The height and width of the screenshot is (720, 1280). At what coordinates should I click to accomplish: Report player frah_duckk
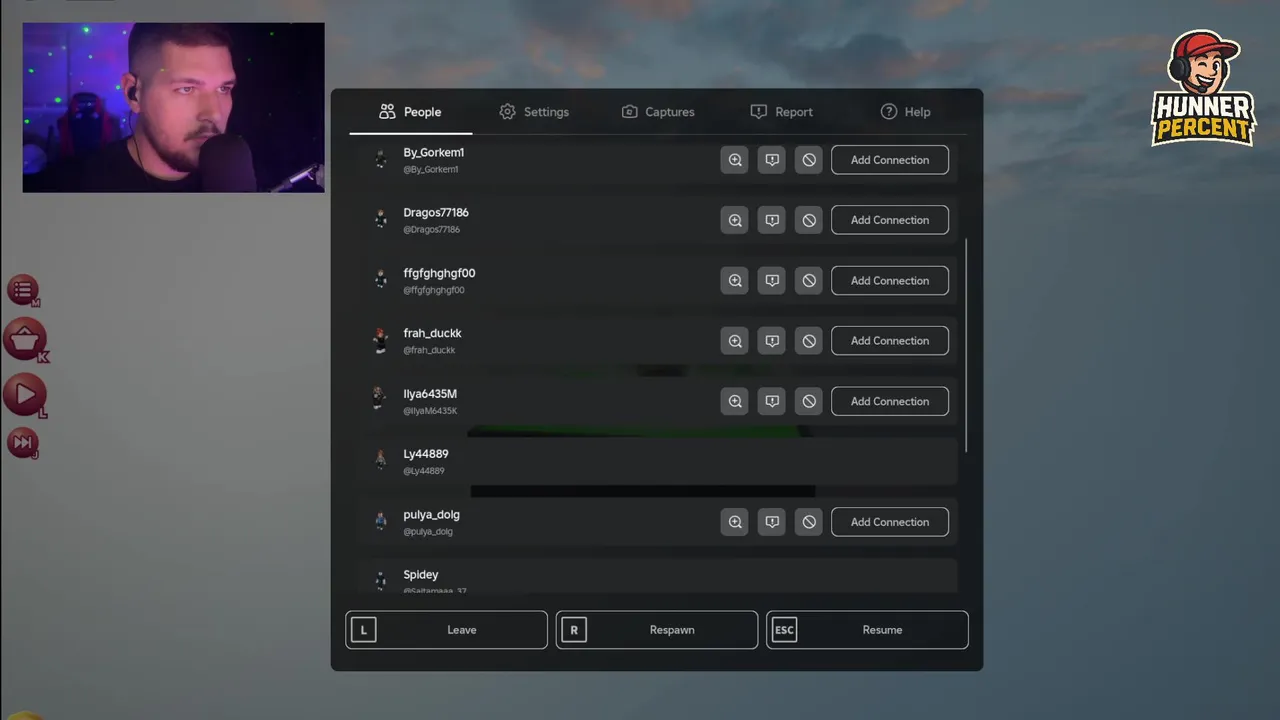pos(772,341)
